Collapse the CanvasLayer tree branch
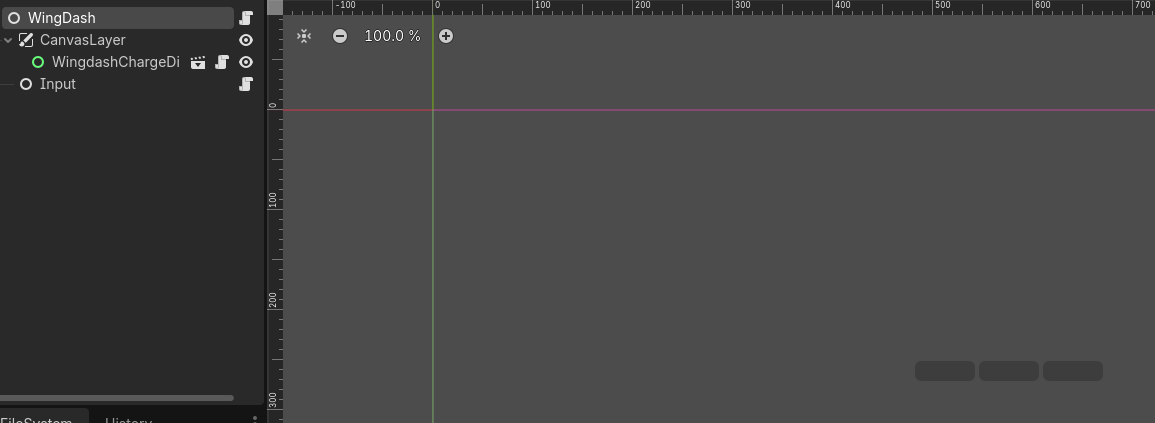The width and height of the screenshot is (1155, 423). pos(8,40)
